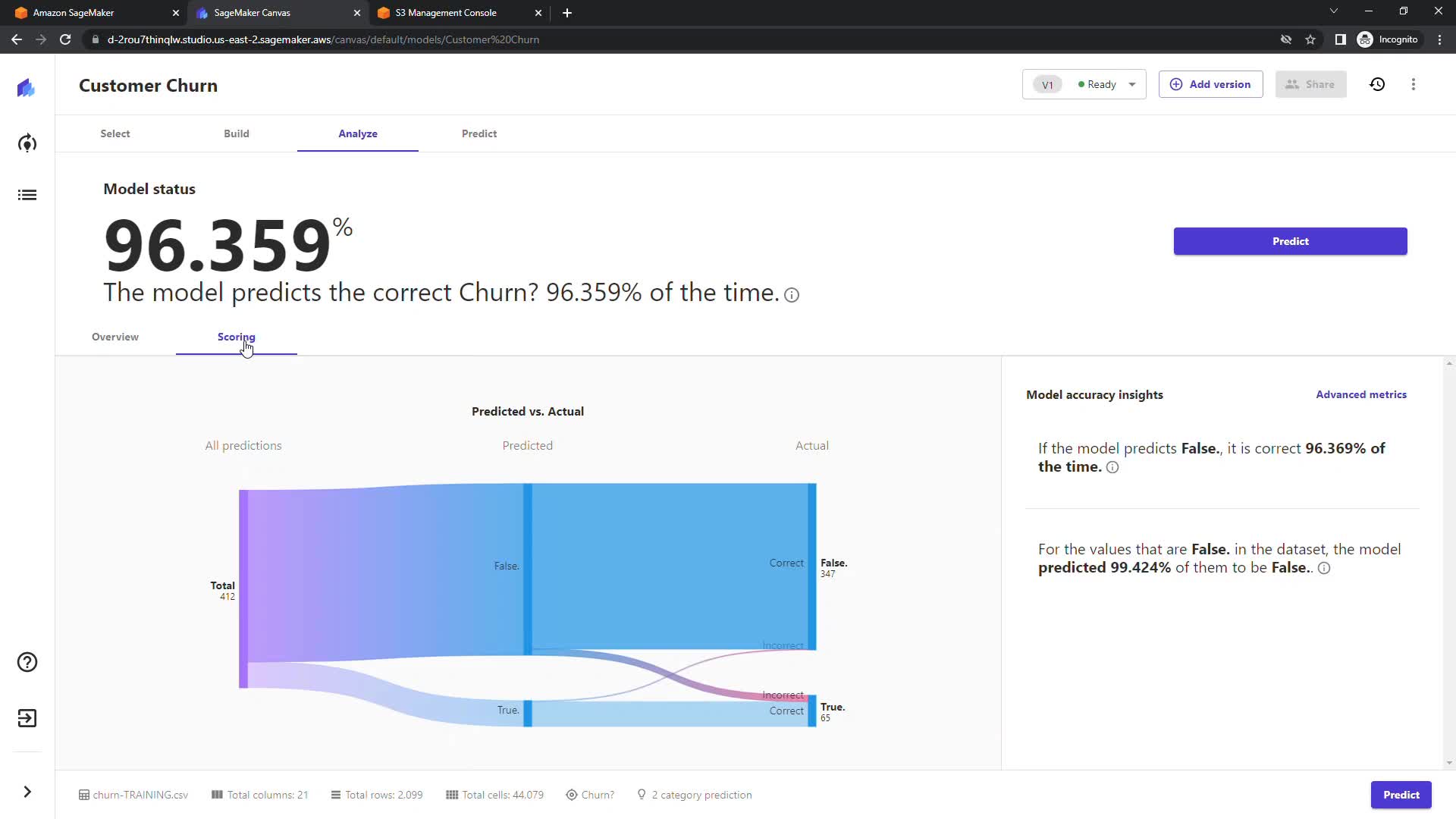Open the Advanced metrics link
Screen dimensions: 1456x819
1361,394
